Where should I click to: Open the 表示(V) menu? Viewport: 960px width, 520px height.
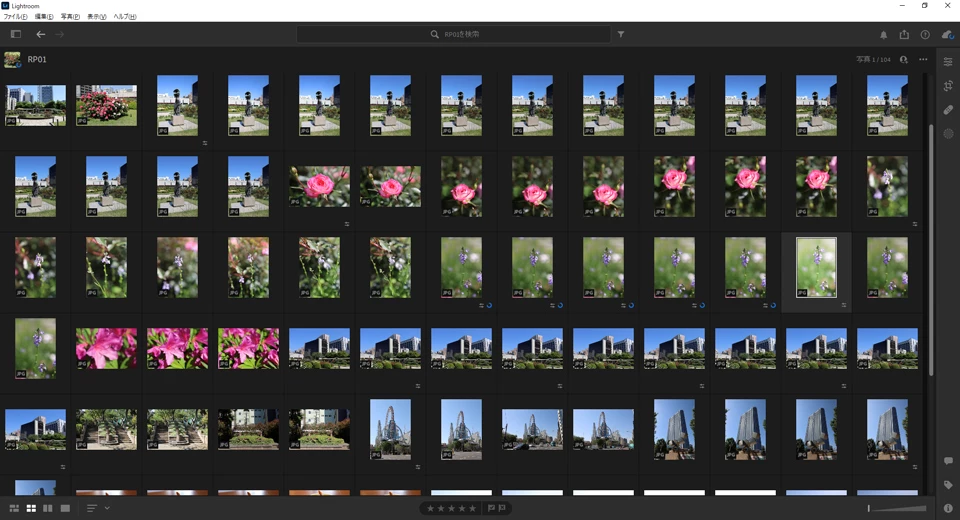click(x=97, y=17)
